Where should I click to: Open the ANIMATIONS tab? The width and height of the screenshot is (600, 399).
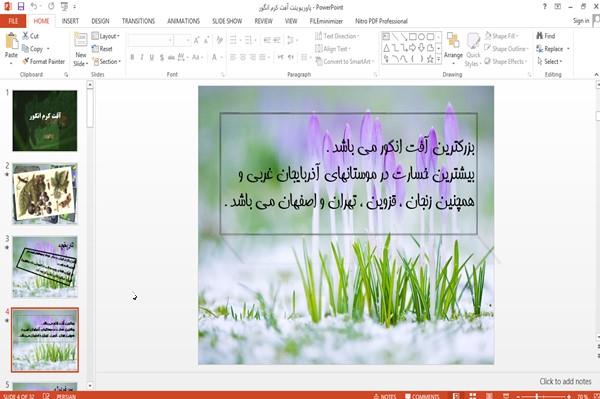click(x=183, y=21)
